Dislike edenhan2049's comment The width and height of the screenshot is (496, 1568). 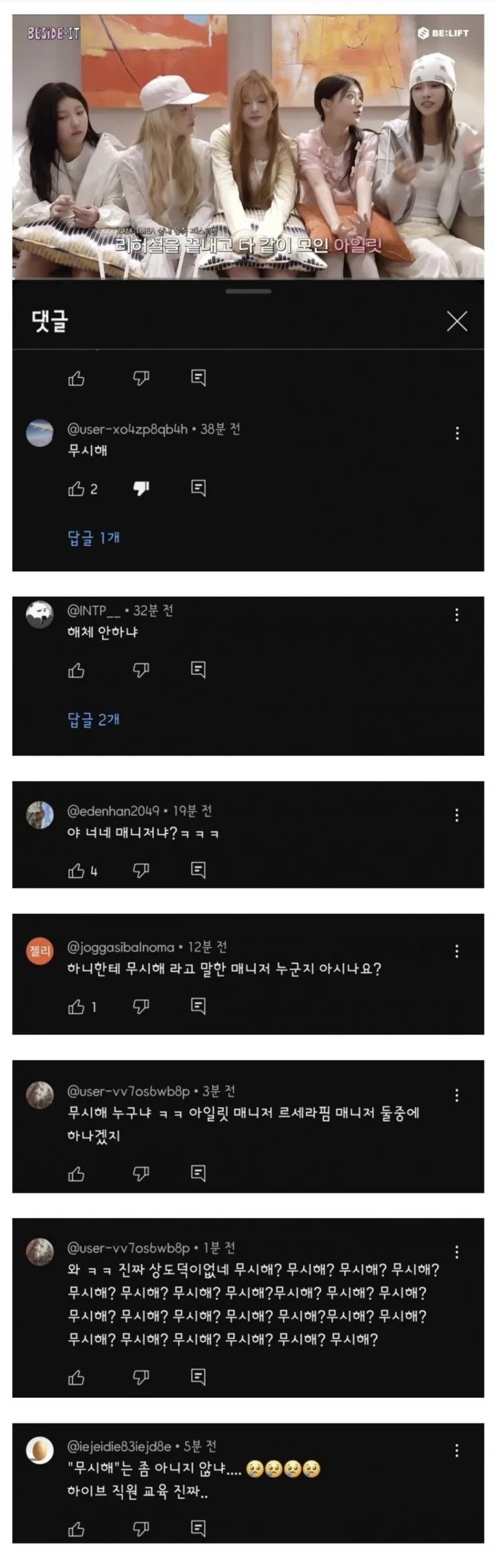click(141, 870)
